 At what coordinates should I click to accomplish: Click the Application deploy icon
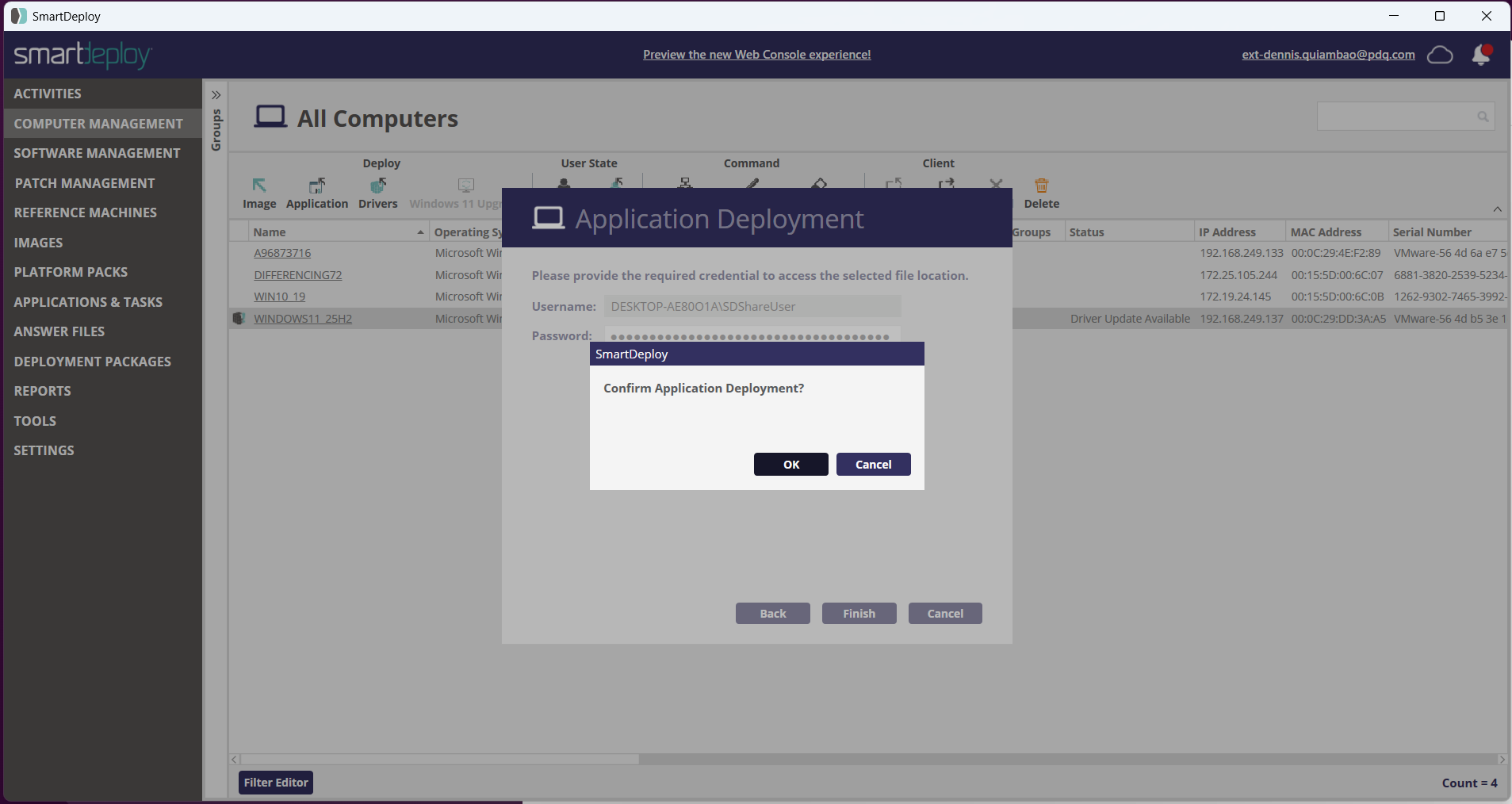[x=317, y=186]
